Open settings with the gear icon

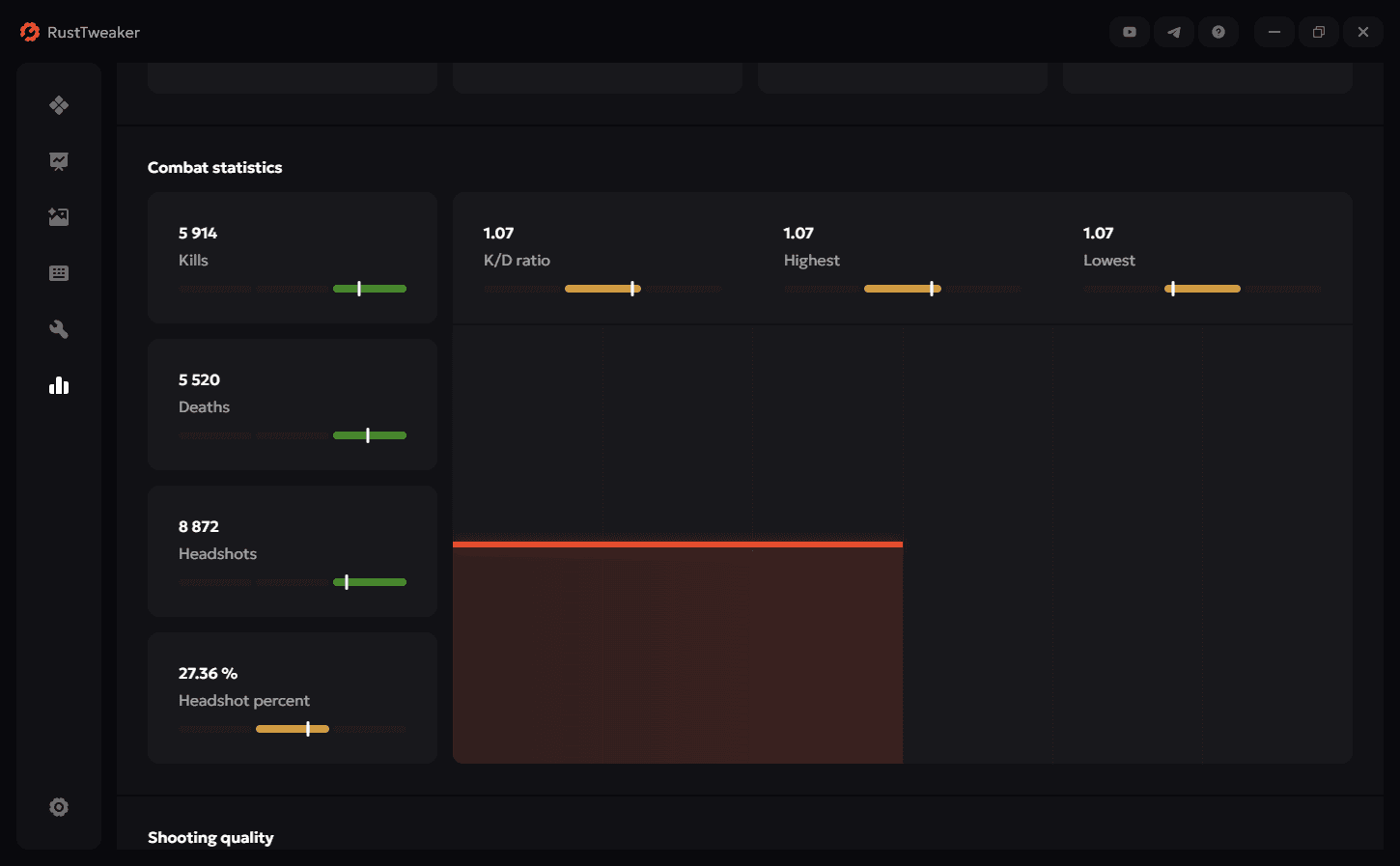click(59, 807)
